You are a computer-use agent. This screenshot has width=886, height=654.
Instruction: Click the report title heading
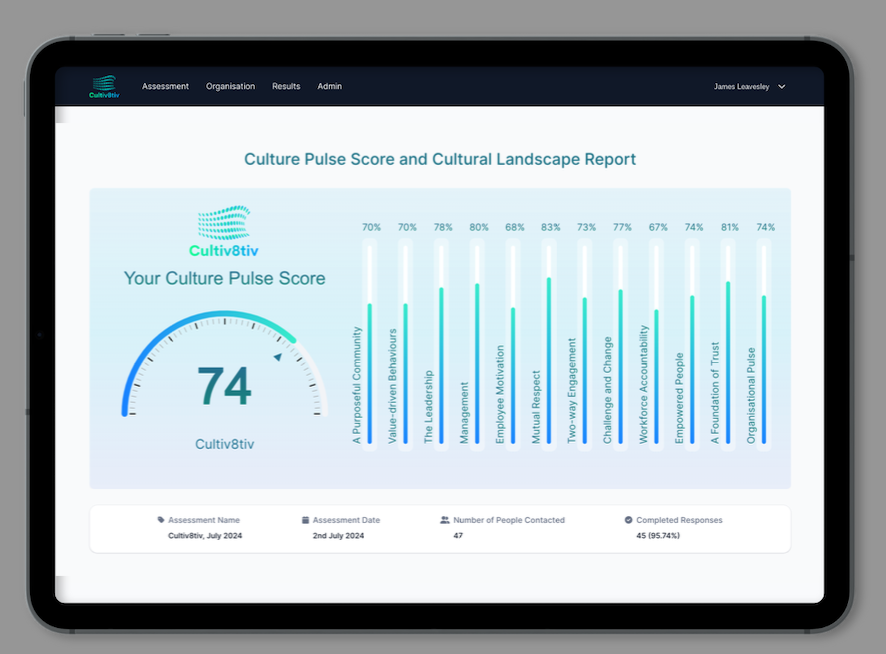[440, 159]
